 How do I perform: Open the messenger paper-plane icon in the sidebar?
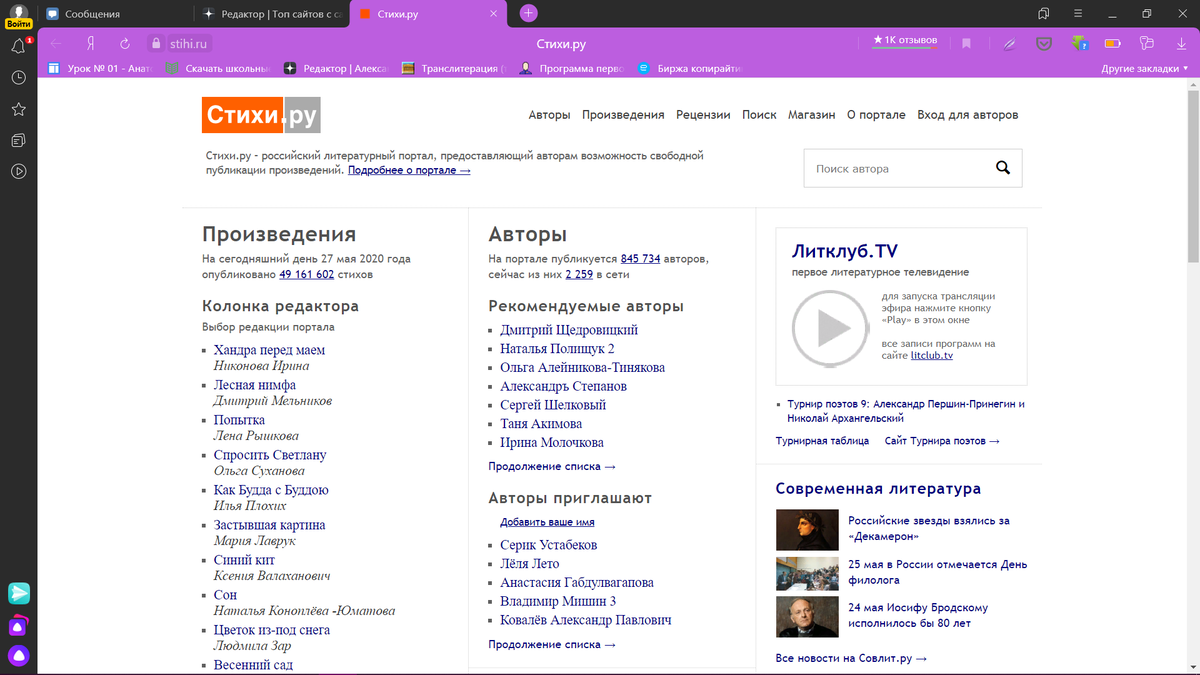coord(19,593)
